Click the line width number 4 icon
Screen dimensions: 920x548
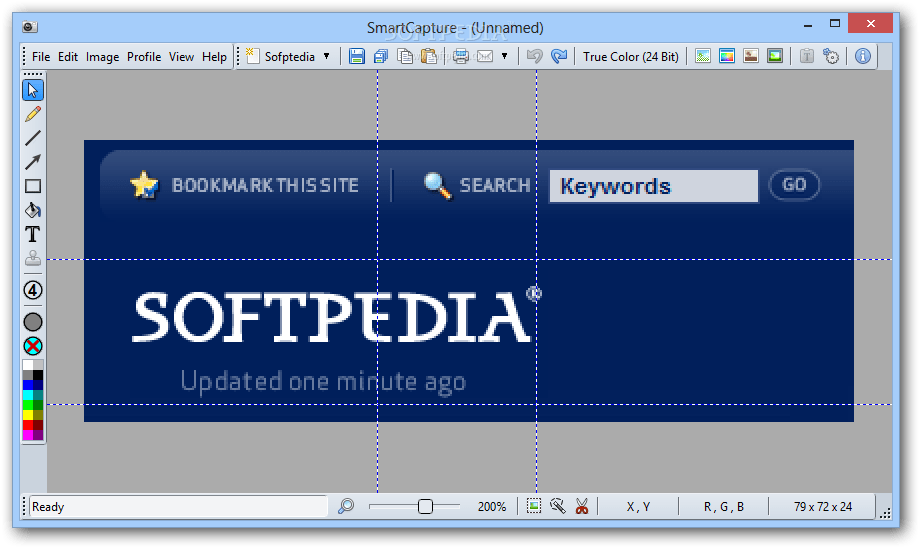[33, 290]
